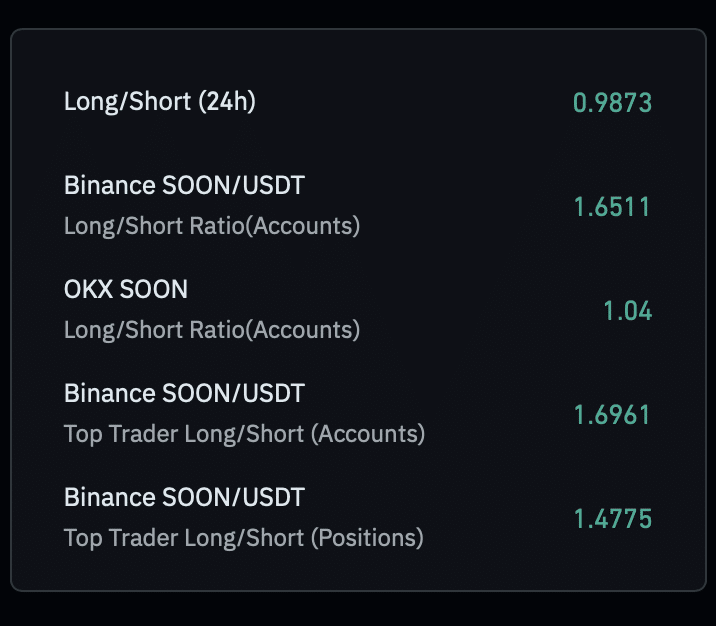Click SOON/USDT pair in the last row
This screenshot has height=626, width=716.
pyautogui.click(x=233, y=497)
